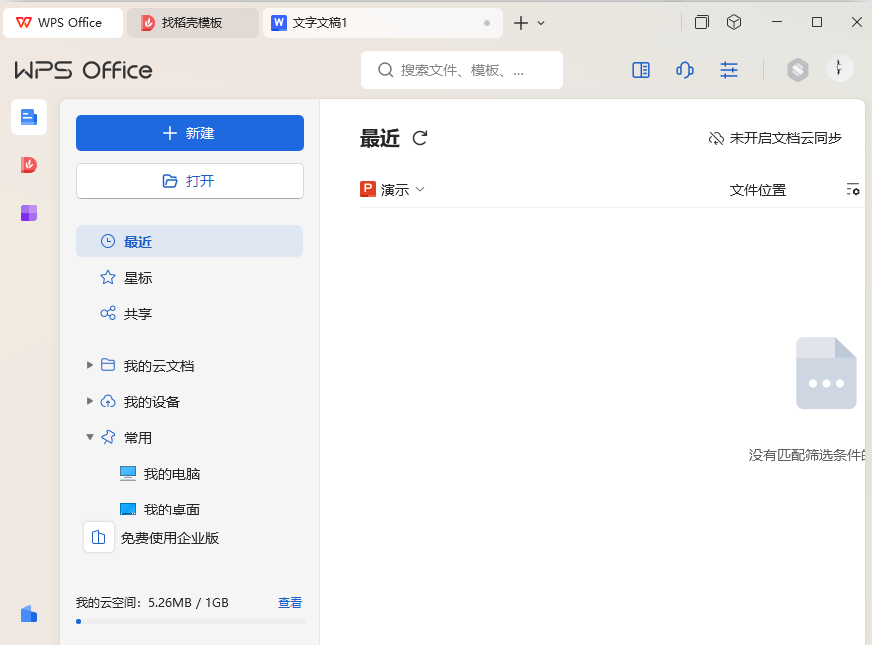Click the cloud space usage progress bar
Image resolution: width=872 pixels, height=645 pixels.
[x=191, y=622]
